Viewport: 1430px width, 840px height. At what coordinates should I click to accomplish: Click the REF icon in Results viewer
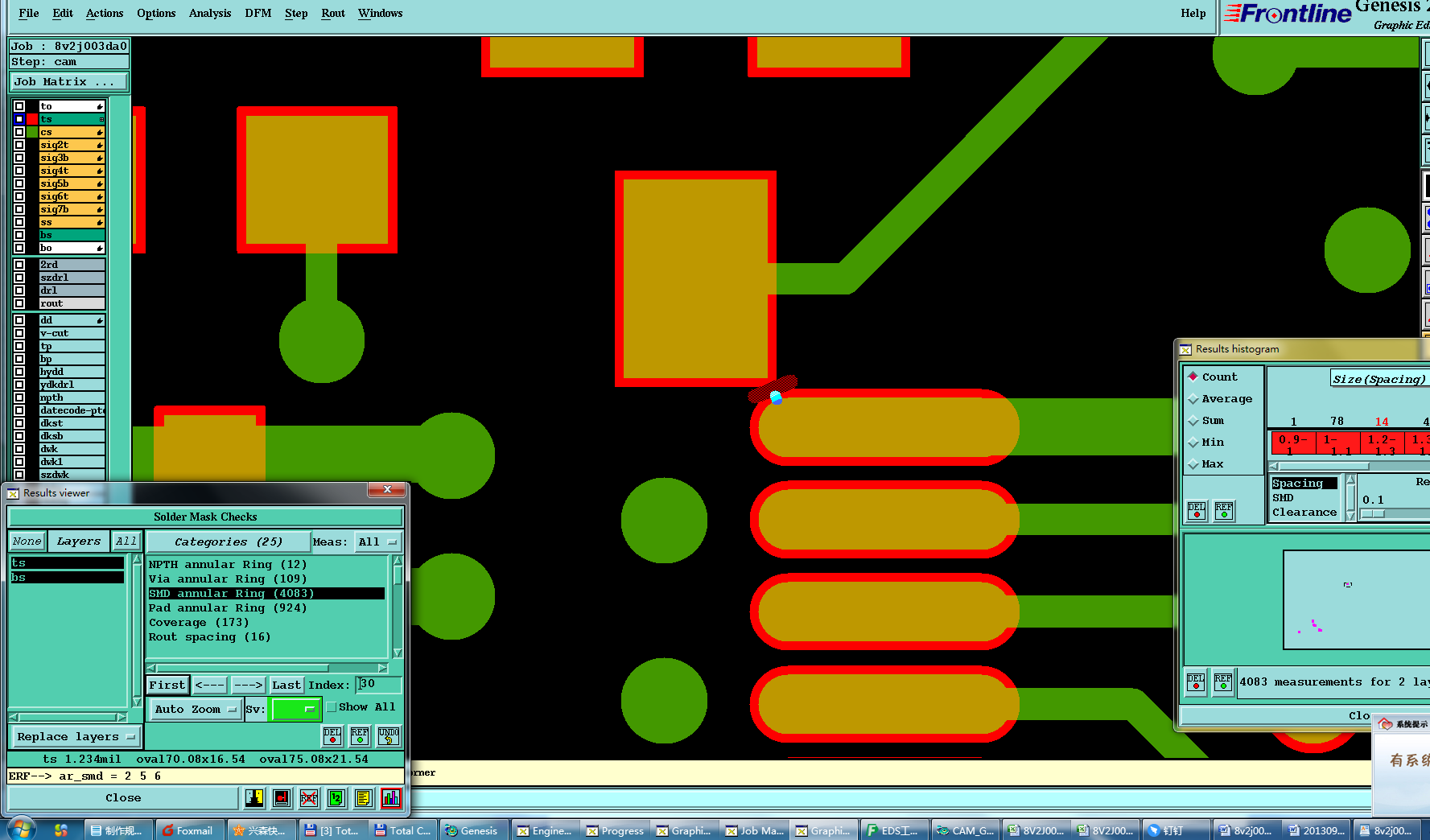click(360, 736)
